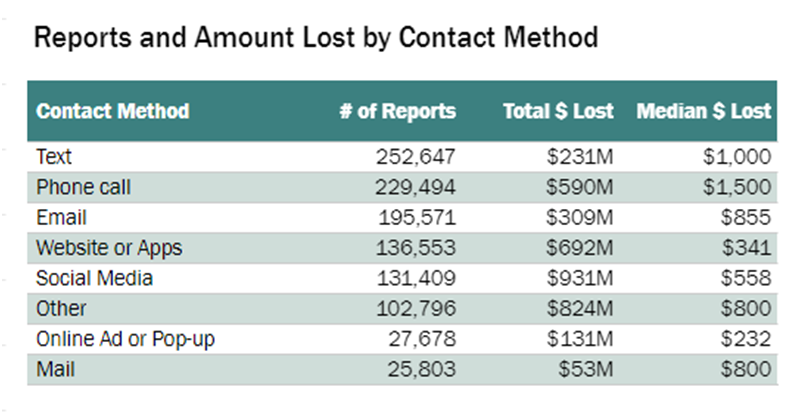Click the $53M total lost cell
The width and height of the screenshot is (802, 416).
586,369
